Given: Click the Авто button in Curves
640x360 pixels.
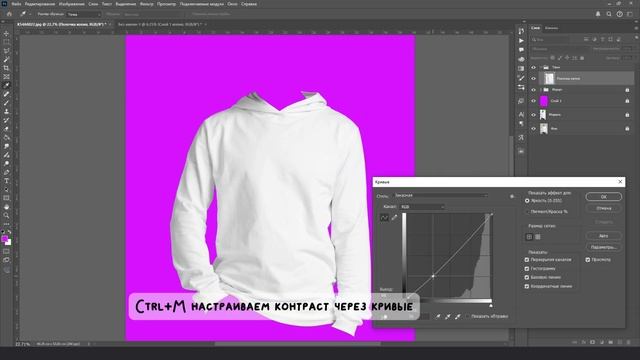Looking at the screenshot, I should point(604,236).
